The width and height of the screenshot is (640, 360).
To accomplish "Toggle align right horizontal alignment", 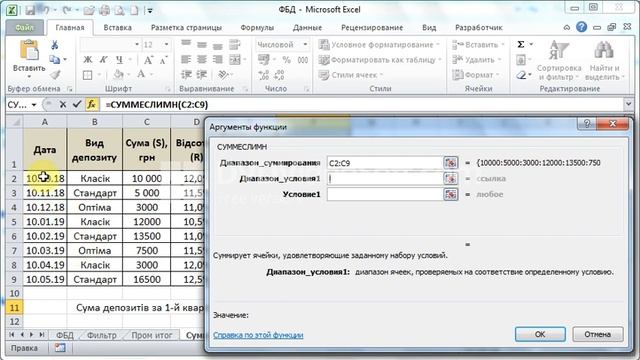I will (x=218, y=60).
